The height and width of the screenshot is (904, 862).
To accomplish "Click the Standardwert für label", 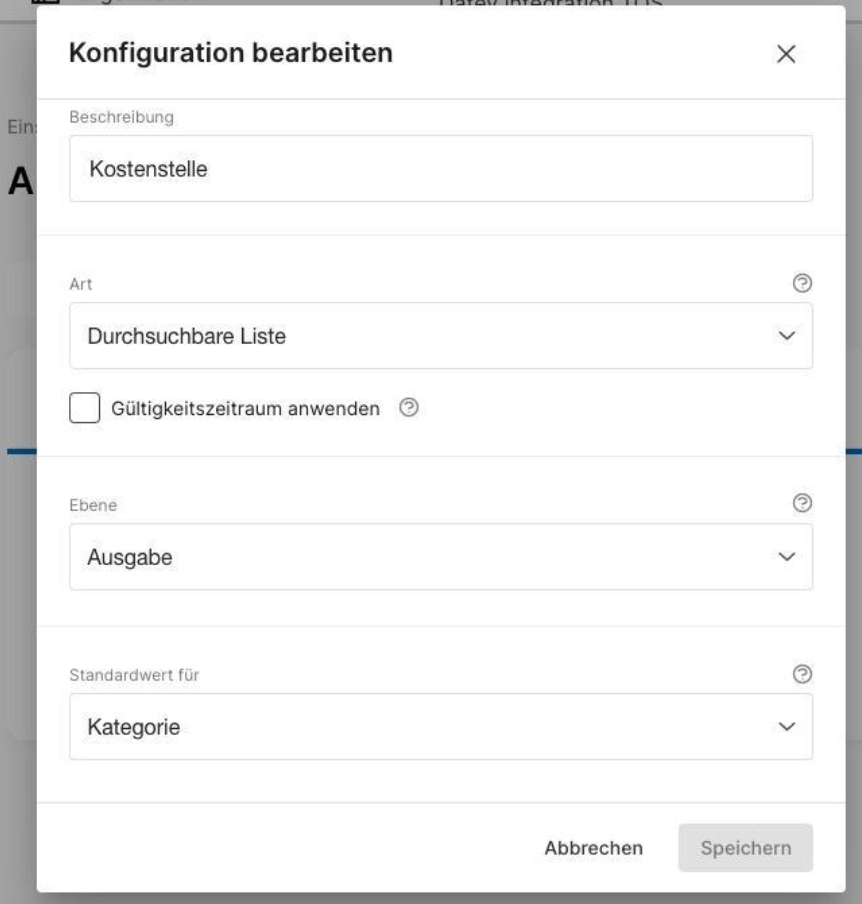I will (x=134, y=675).
